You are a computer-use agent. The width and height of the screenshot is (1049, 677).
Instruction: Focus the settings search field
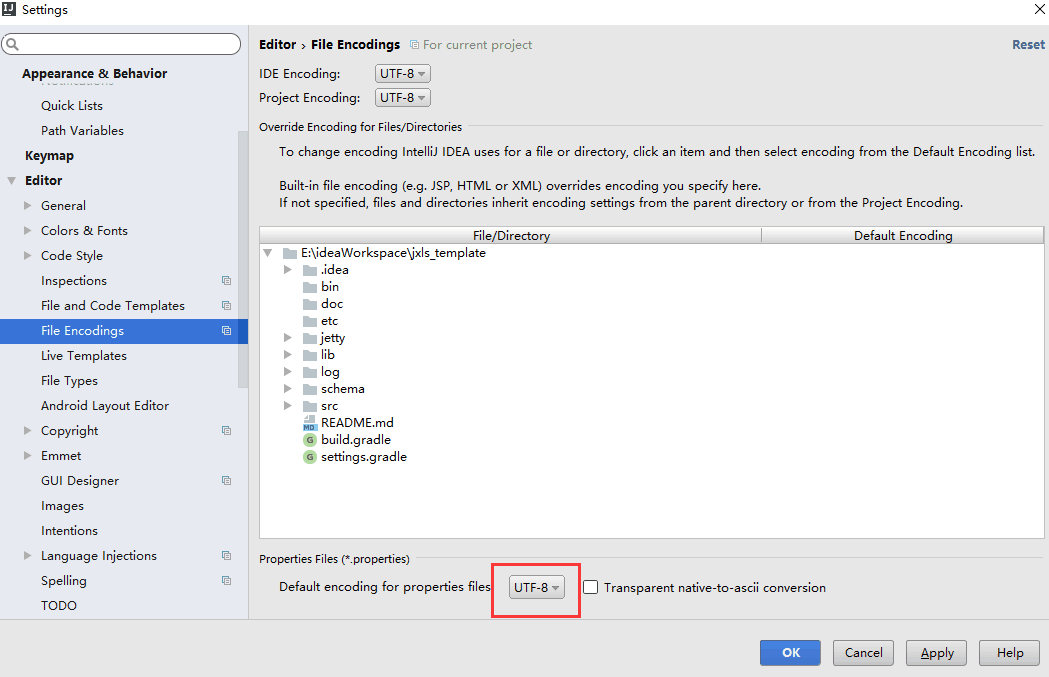(121, 44)
